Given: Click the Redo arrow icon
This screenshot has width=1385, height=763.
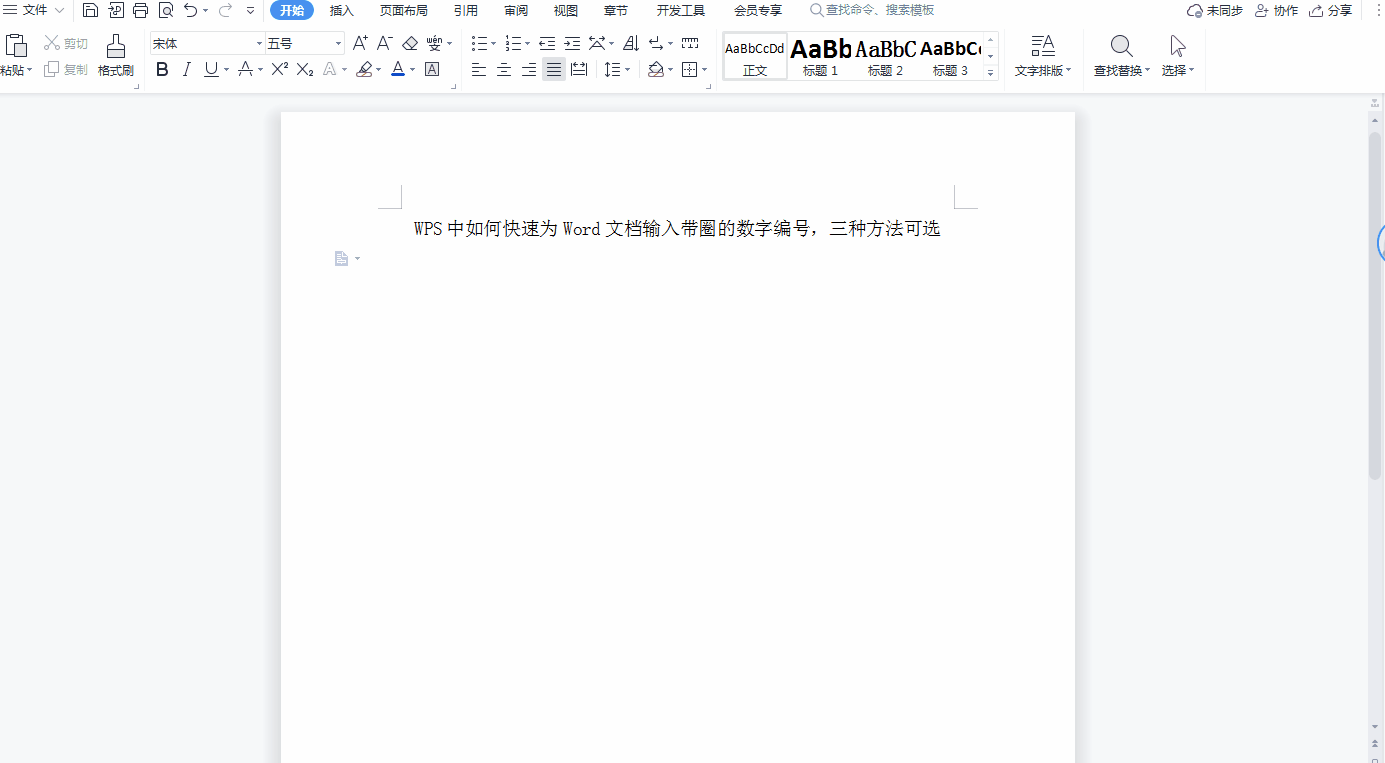Looking at the screenshot, I should (x=225, y=11).
